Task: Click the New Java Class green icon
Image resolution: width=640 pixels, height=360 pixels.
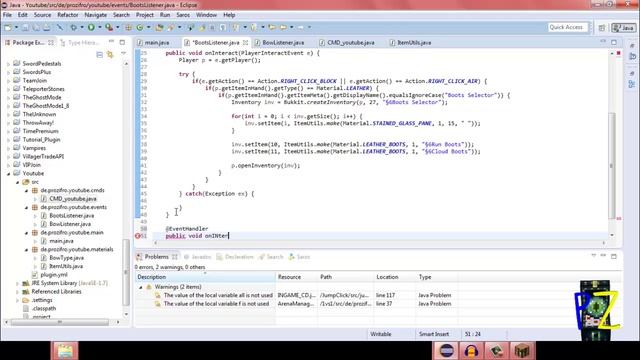Action: [140, 27]
